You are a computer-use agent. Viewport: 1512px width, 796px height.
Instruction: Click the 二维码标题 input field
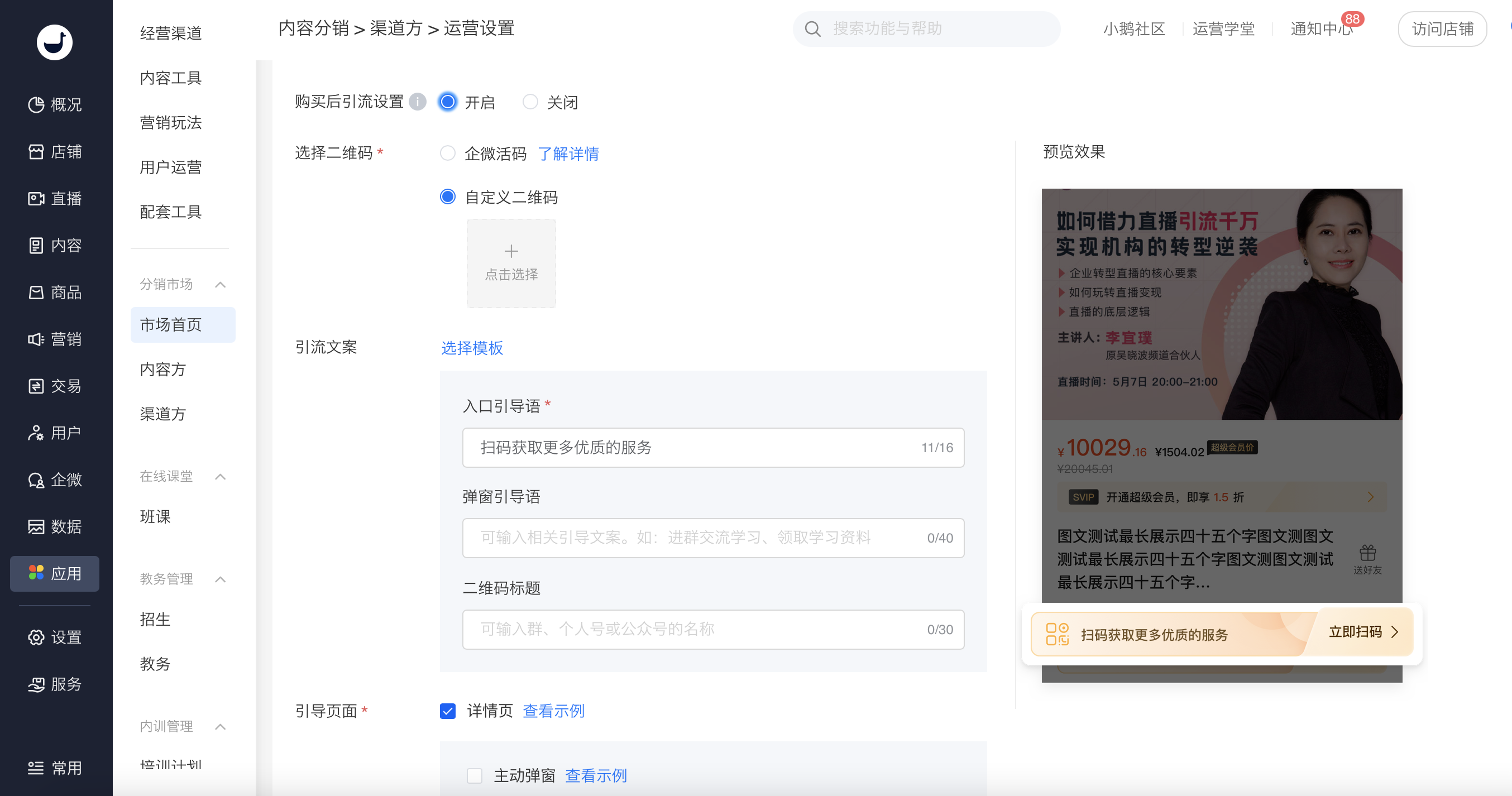pos(713,629)
